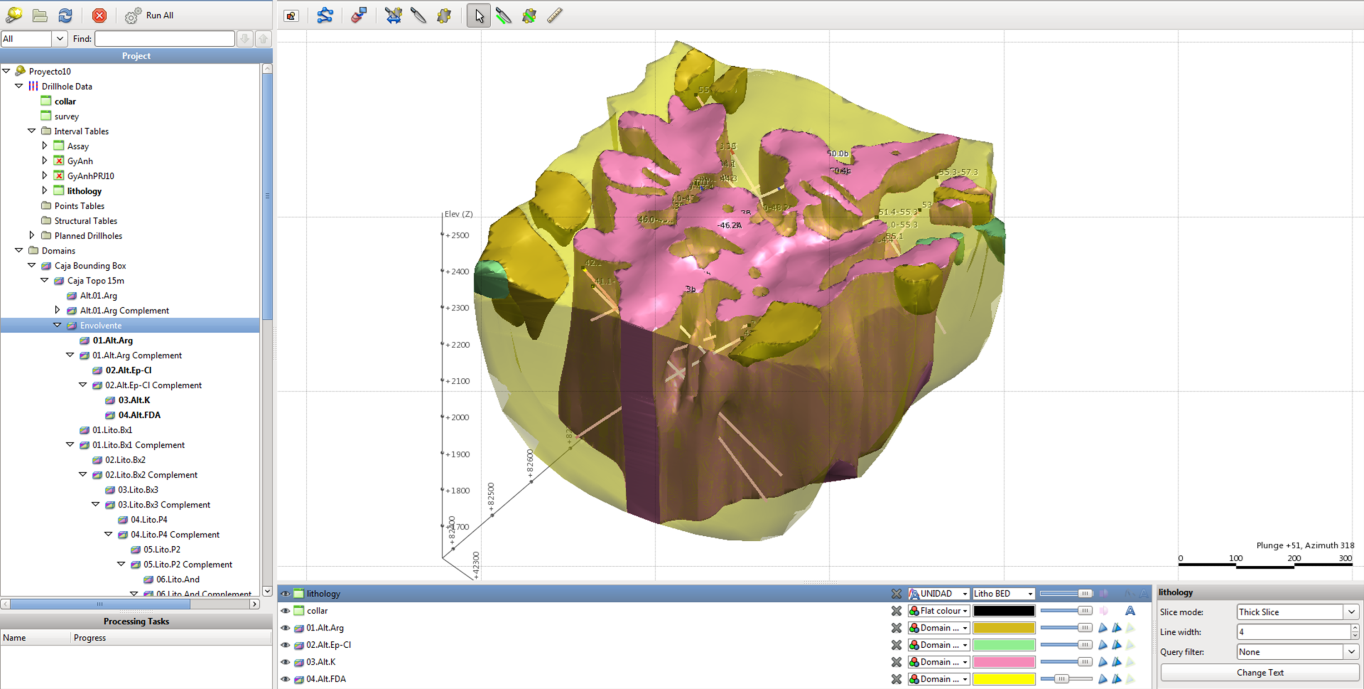Select 03.Lito.Bx3 in project tree
Viewport: 1364px width, 689px height.
coord(138,490)
